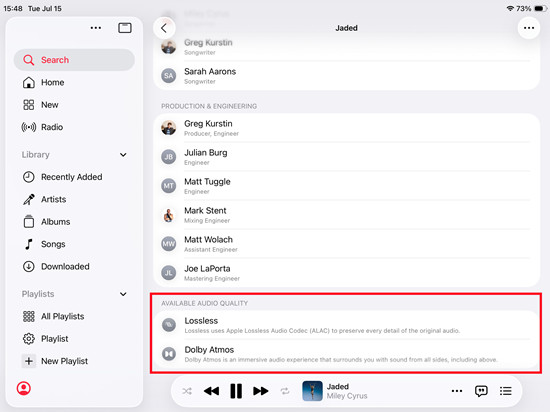Open the New section
This screenshot has width=550, height=412.
pyautogui.click(x=74, y=105)
